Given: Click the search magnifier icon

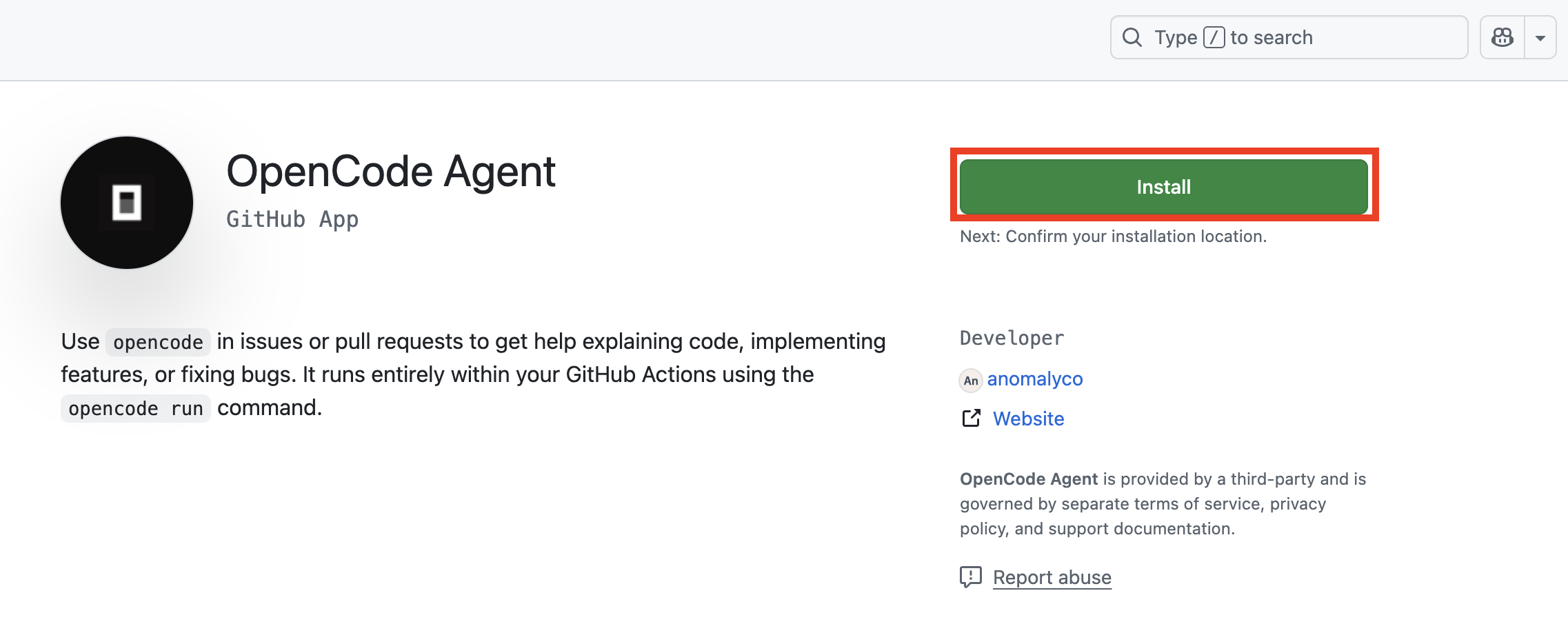Looking at the screenshot, I should tap(1132, 37).
